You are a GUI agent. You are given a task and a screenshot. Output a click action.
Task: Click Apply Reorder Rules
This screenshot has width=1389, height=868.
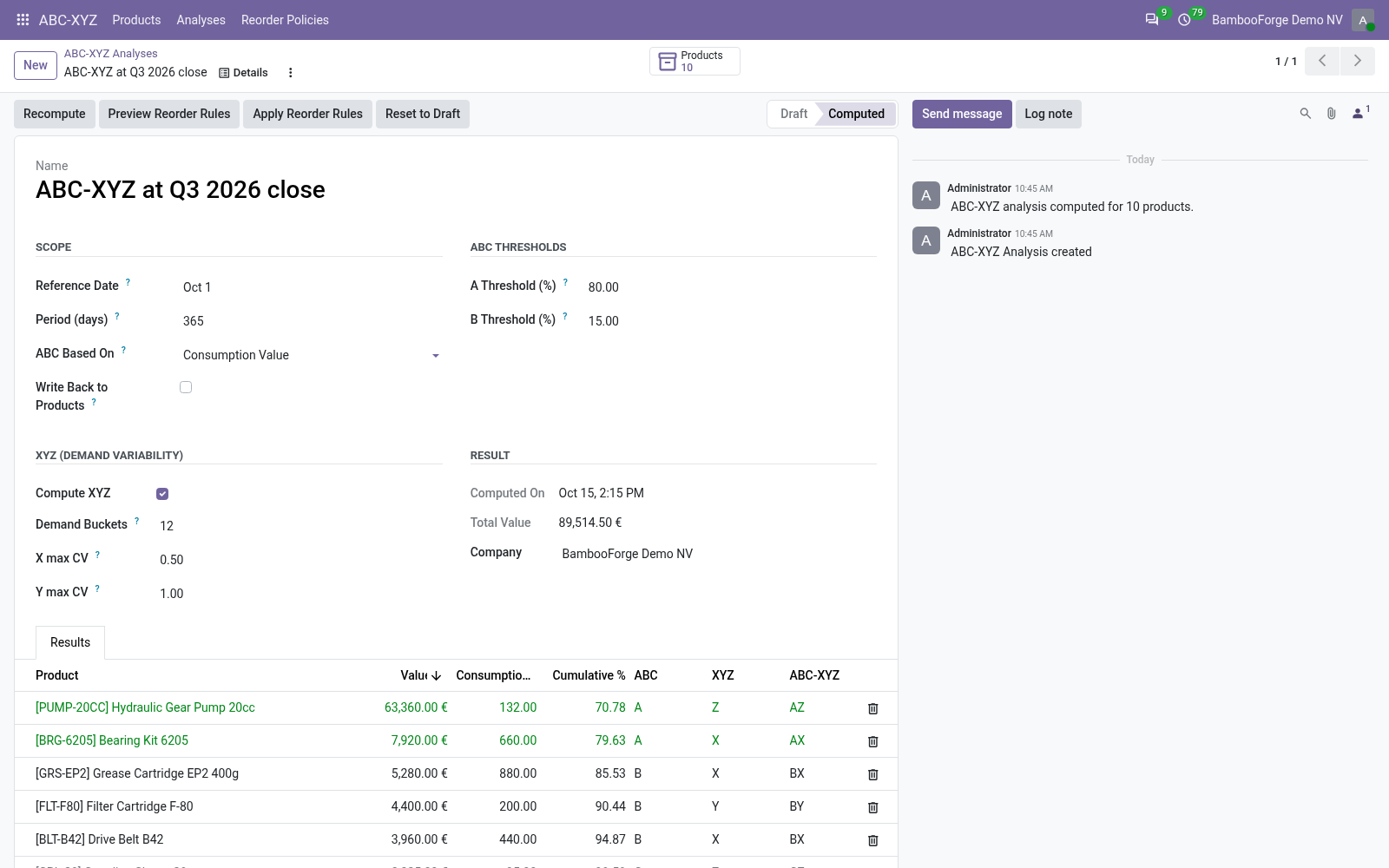coord(308,114)
